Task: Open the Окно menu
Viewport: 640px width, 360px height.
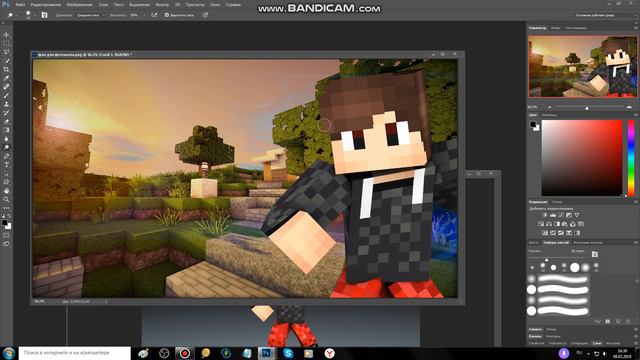Action: [215, 4]
